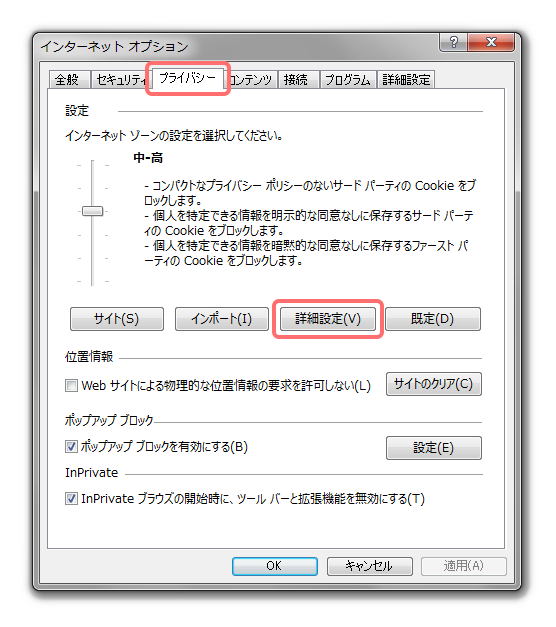Toggle ポップアップ ブロックを有効にする checkbox
This screenshot has height=627, width=556.
(72, 446)
